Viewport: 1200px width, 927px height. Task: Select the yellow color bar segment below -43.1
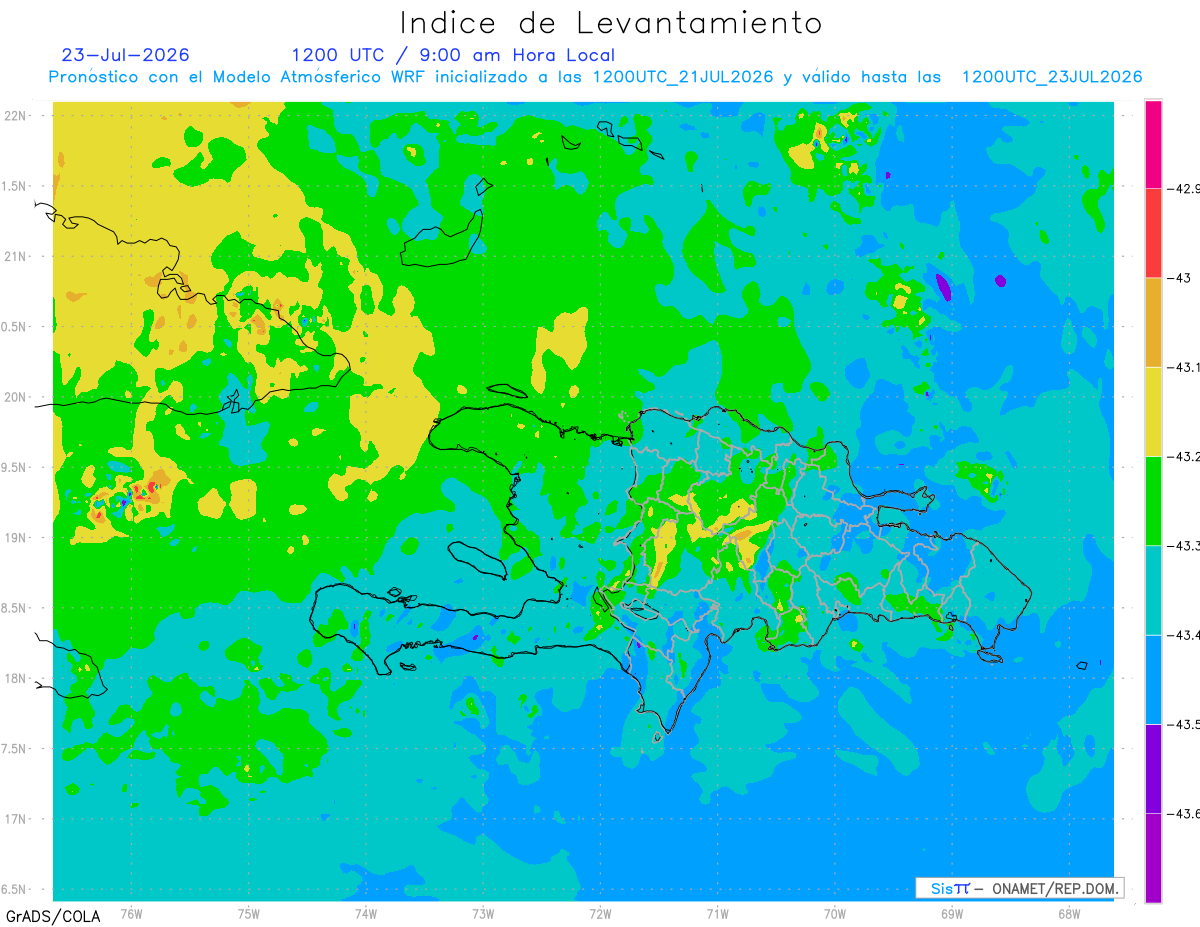(x=1153, y=411)
